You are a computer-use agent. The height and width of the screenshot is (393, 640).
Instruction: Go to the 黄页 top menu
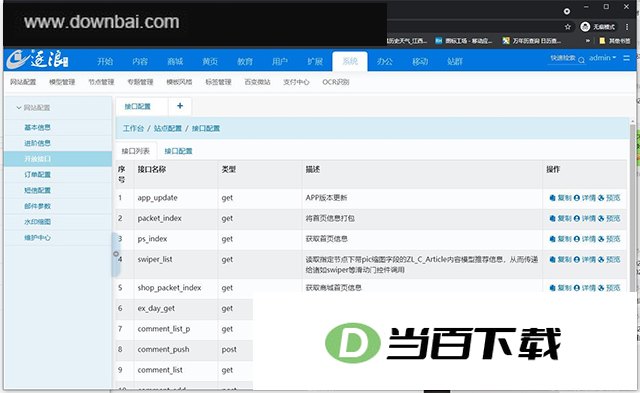(x=210, y=61)
